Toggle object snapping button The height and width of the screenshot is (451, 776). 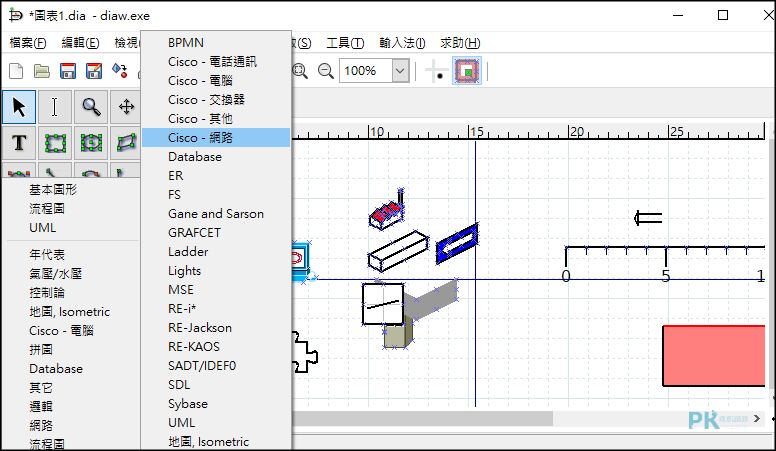click(467, 71)
